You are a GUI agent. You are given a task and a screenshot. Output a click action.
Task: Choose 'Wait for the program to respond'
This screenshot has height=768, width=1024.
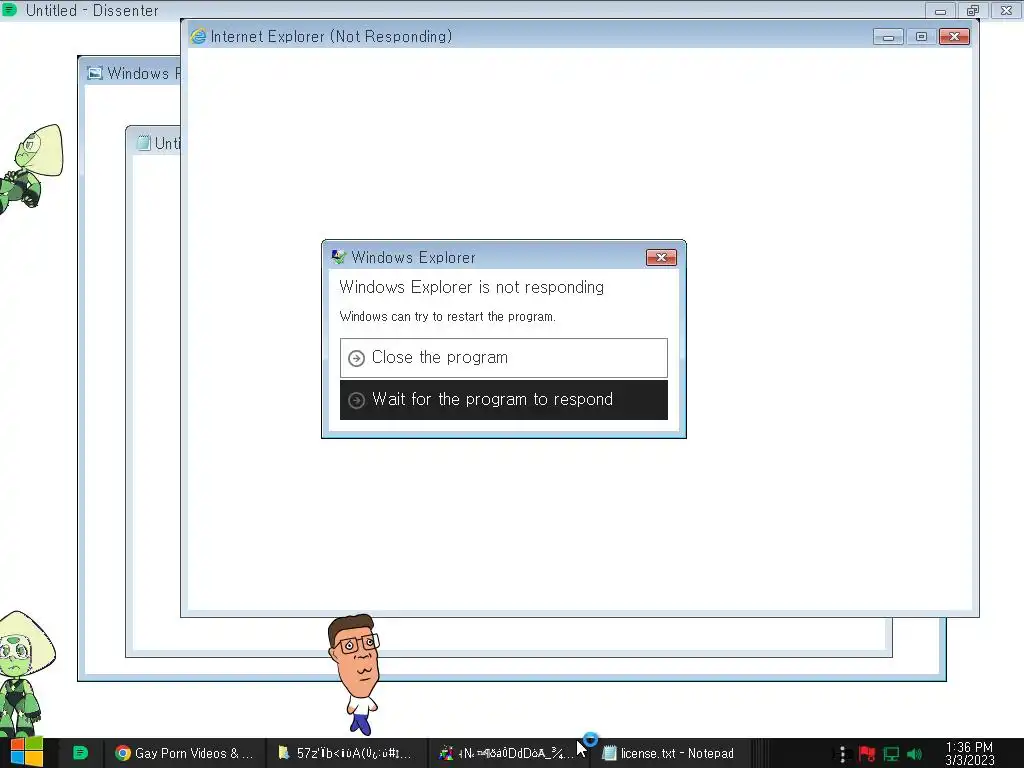point(504,400)
